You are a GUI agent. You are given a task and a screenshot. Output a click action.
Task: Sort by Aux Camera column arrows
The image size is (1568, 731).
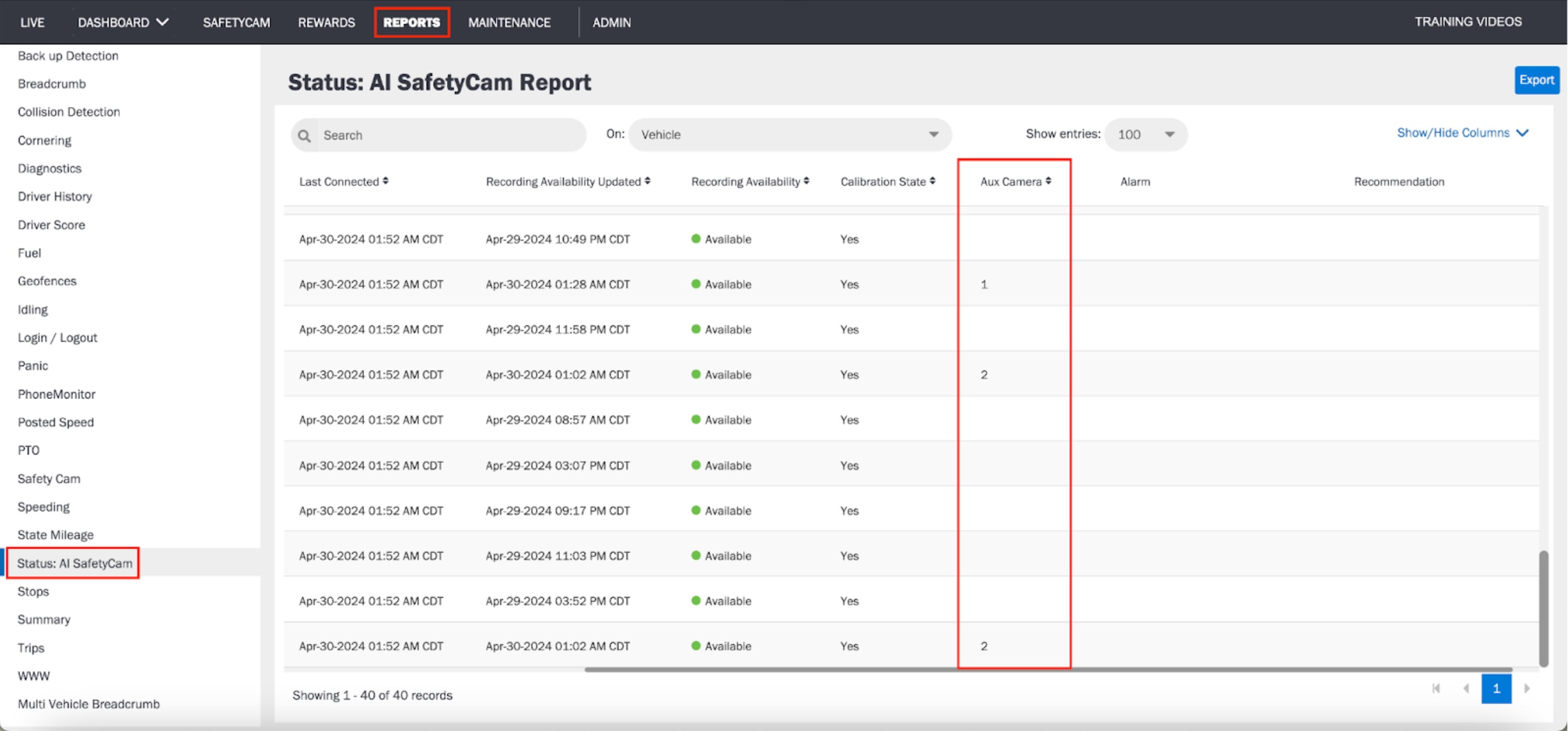[x=1048, y=181]
